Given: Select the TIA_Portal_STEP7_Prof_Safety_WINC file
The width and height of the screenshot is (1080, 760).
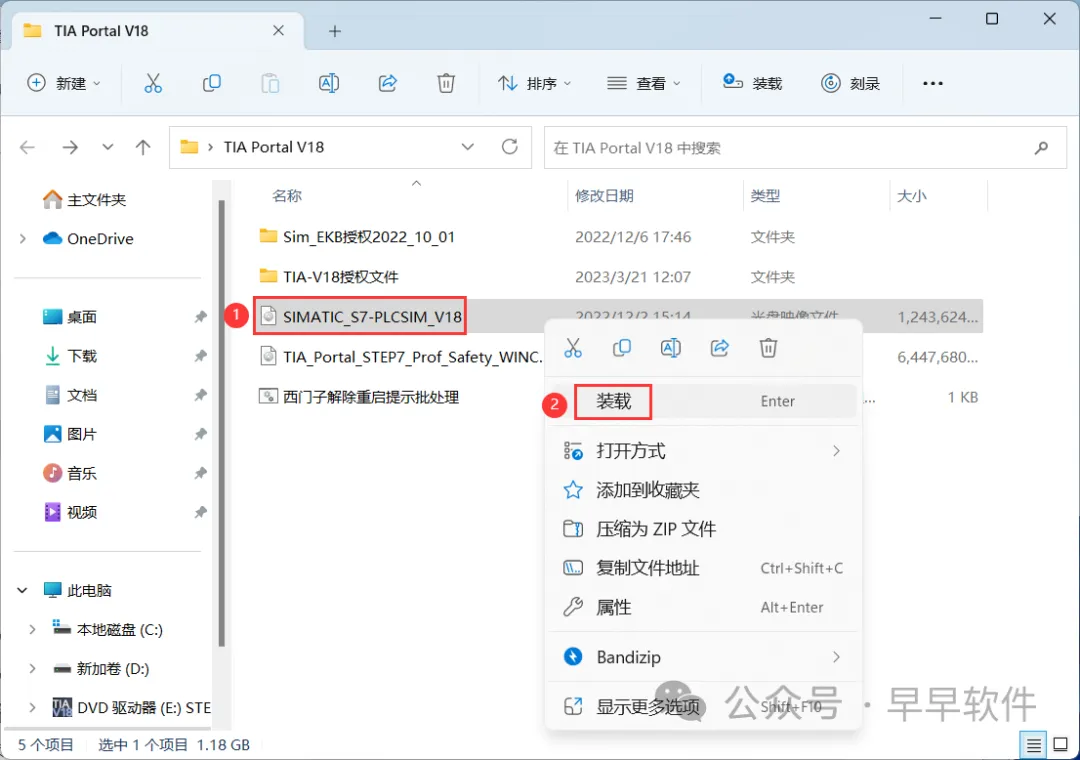Looking at the screenshot, I should (401, 357).
